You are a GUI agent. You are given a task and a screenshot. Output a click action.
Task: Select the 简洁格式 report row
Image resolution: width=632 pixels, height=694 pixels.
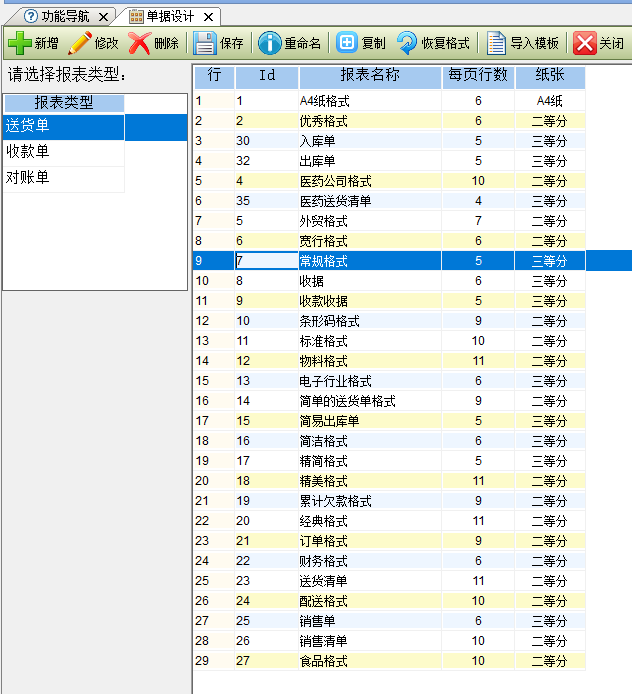[389, 441]
